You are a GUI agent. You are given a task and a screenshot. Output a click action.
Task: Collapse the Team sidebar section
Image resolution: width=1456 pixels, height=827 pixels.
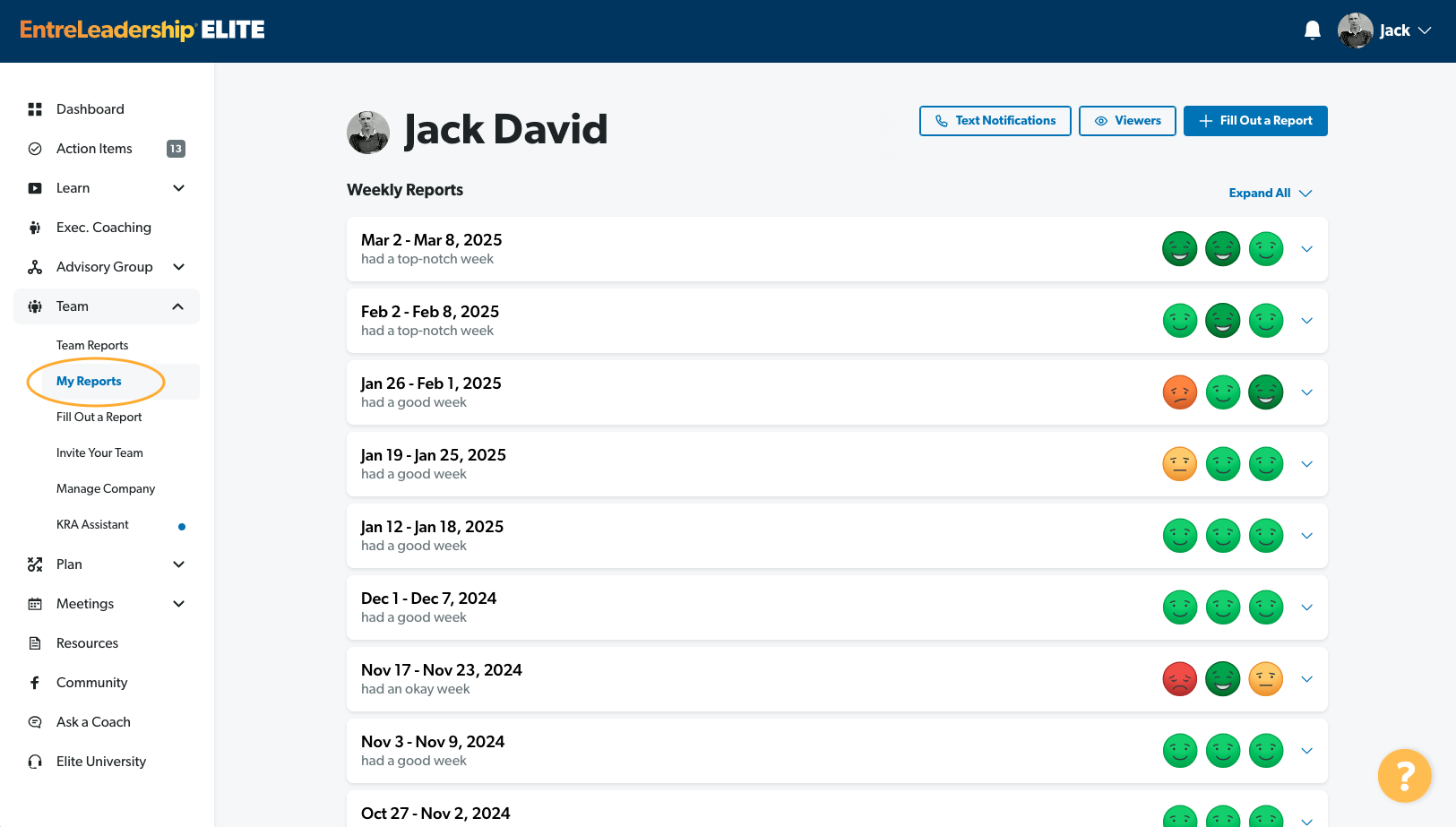pos(177,306)
